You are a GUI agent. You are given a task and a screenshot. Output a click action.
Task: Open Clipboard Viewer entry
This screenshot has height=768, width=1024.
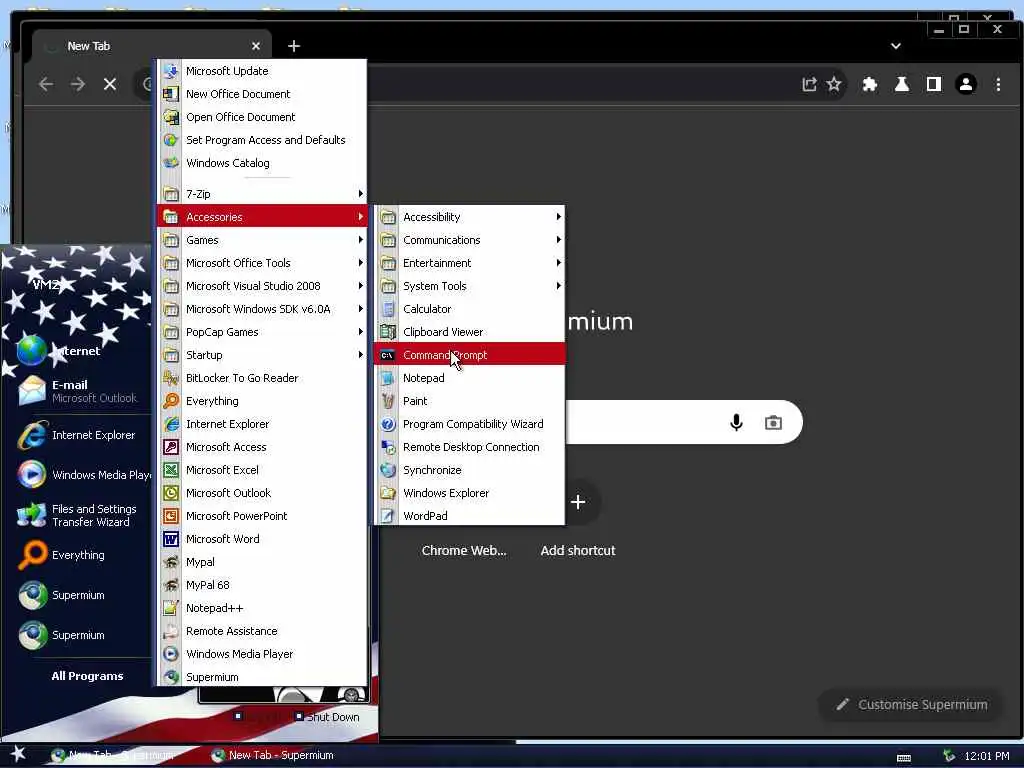tap(469, 332)
